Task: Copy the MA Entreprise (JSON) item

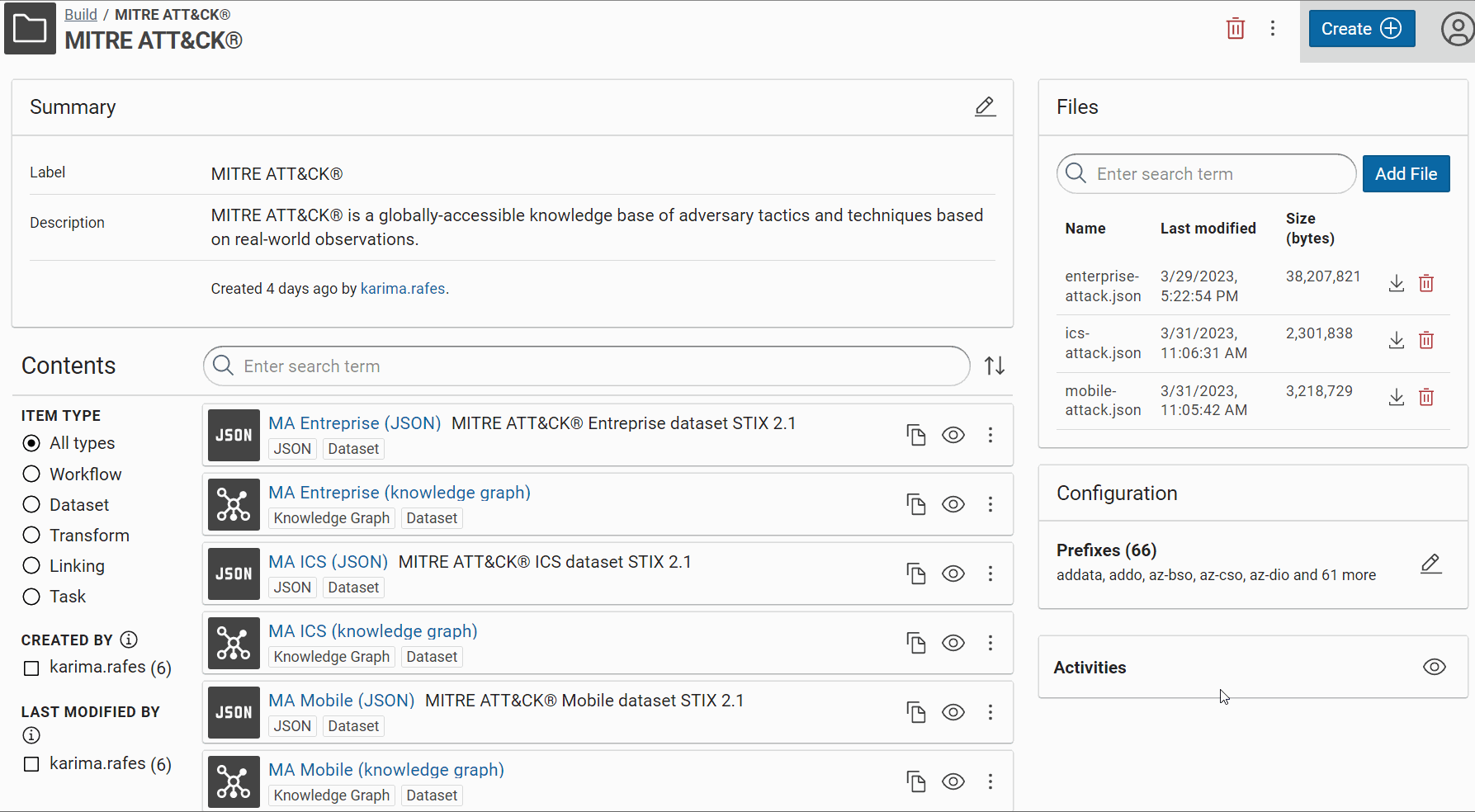Action: 915,435
